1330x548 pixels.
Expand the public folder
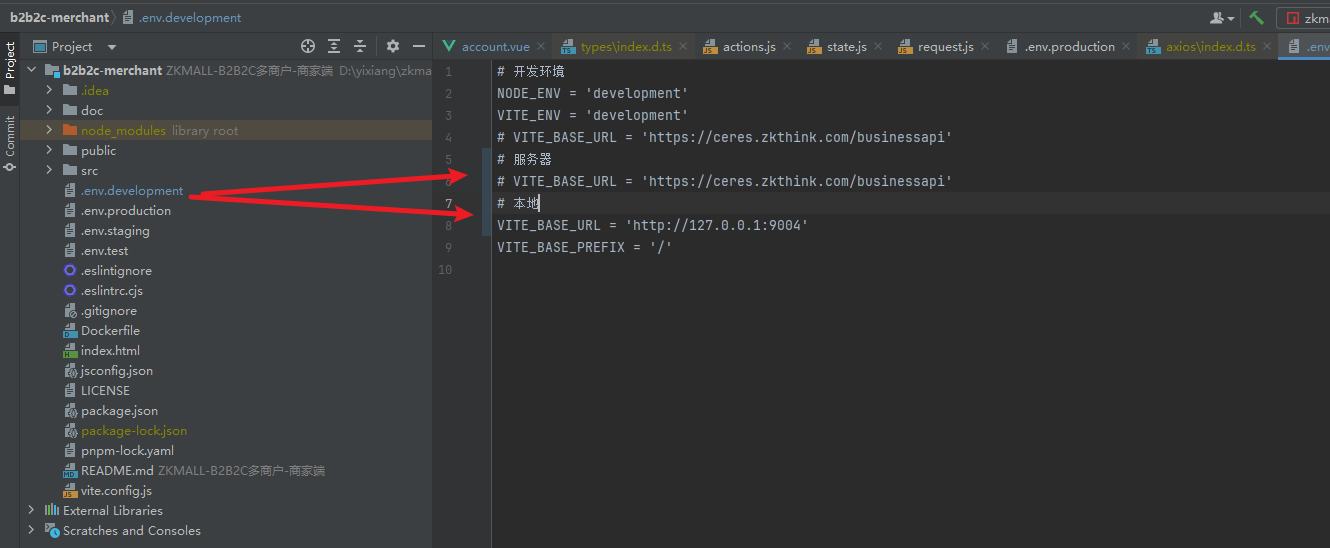click(48, 150)
